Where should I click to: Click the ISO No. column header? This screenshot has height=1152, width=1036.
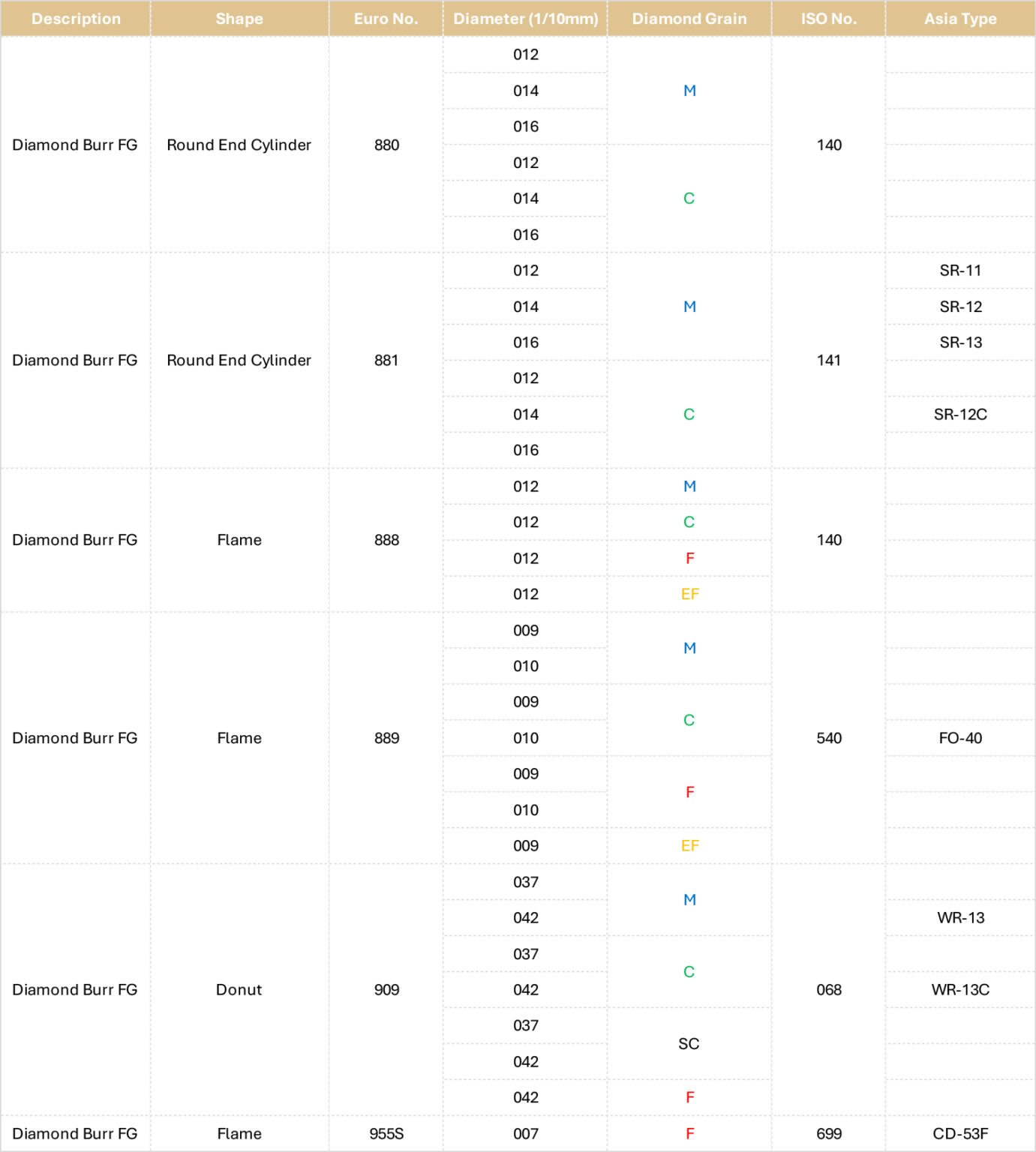point(829,19)
